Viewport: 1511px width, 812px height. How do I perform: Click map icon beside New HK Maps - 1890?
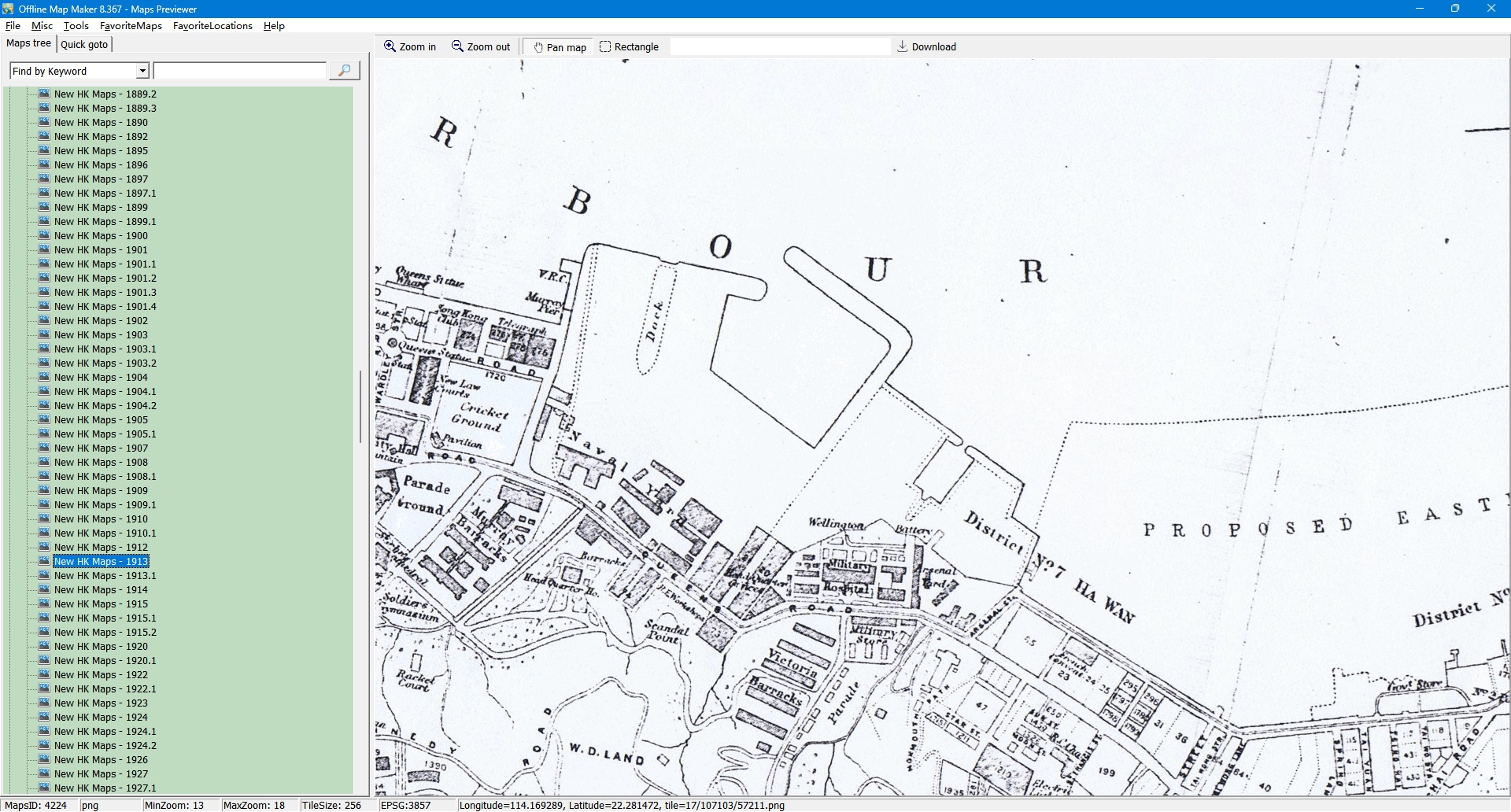[45, 122]
